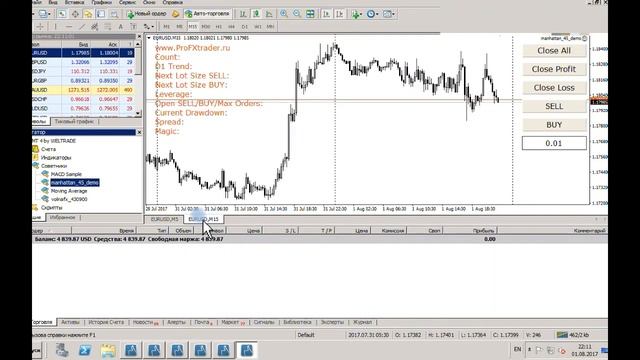Image resolution: width=640 pixels, height=360 pixels.
Task: Expand the Советники tree node
Action: point(54,166)
